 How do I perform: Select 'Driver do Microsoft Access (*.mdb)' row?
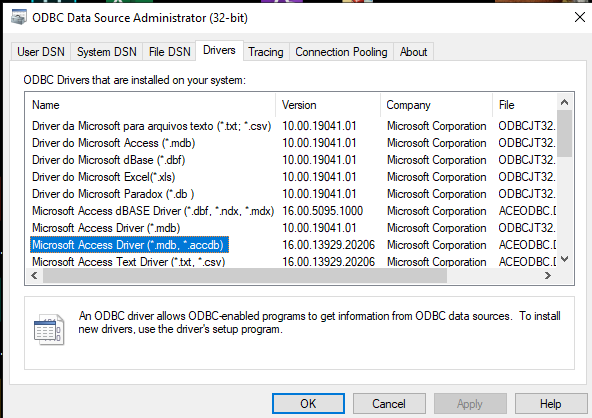113,143
